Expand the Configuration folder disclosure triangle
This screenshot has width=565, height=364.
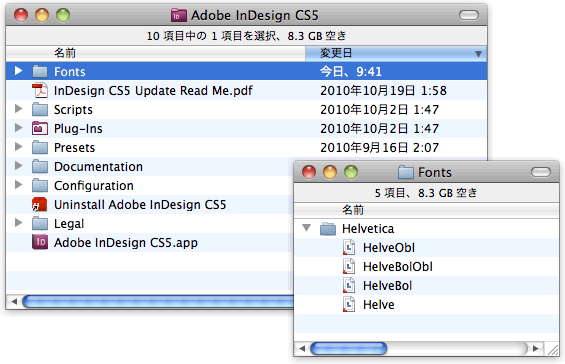pyautogui.click(x=18, y=185)
